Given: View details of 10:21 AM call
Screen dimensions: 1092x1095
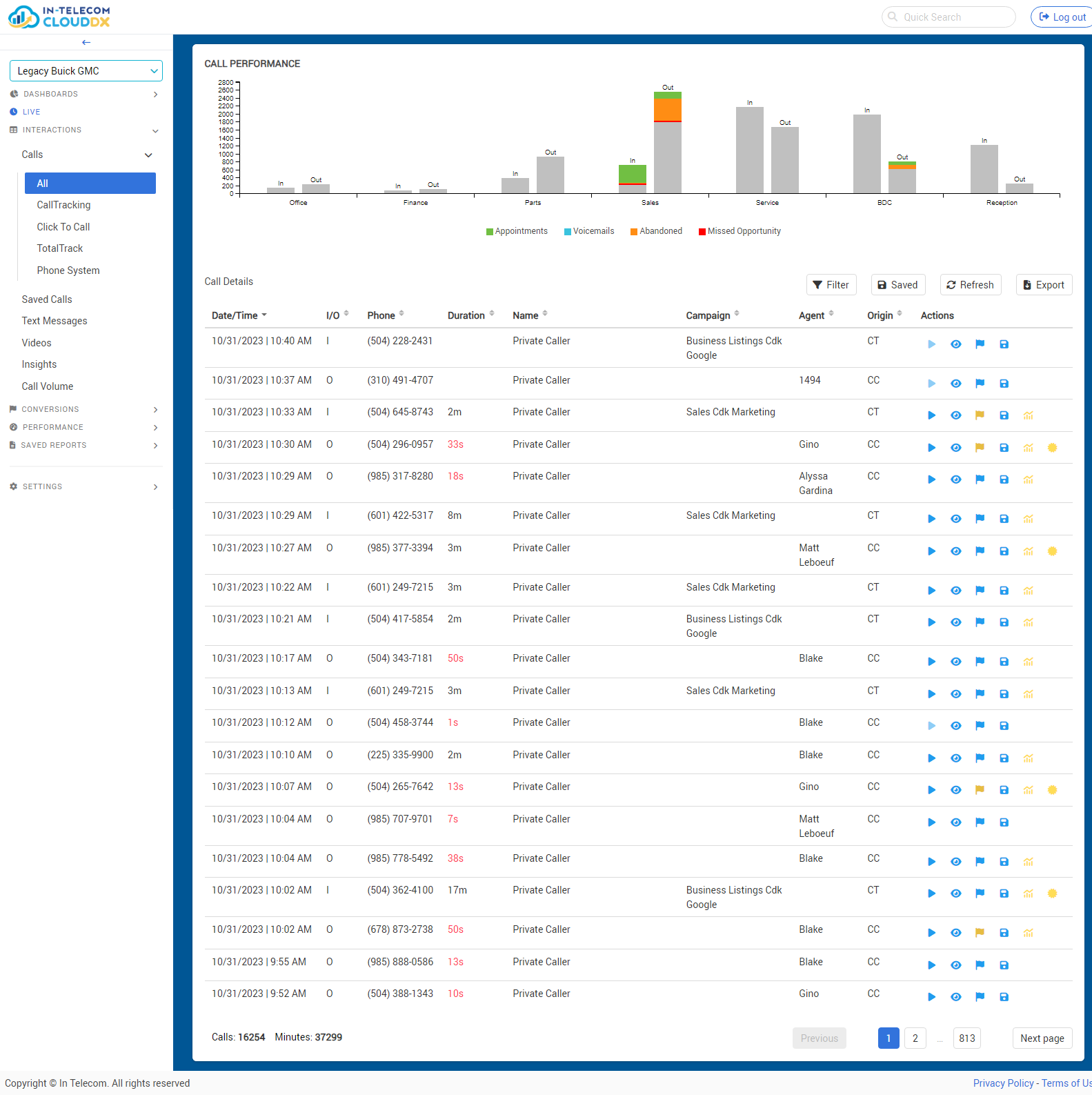Looking at the screenshot, I should click(x=955, y=622).
